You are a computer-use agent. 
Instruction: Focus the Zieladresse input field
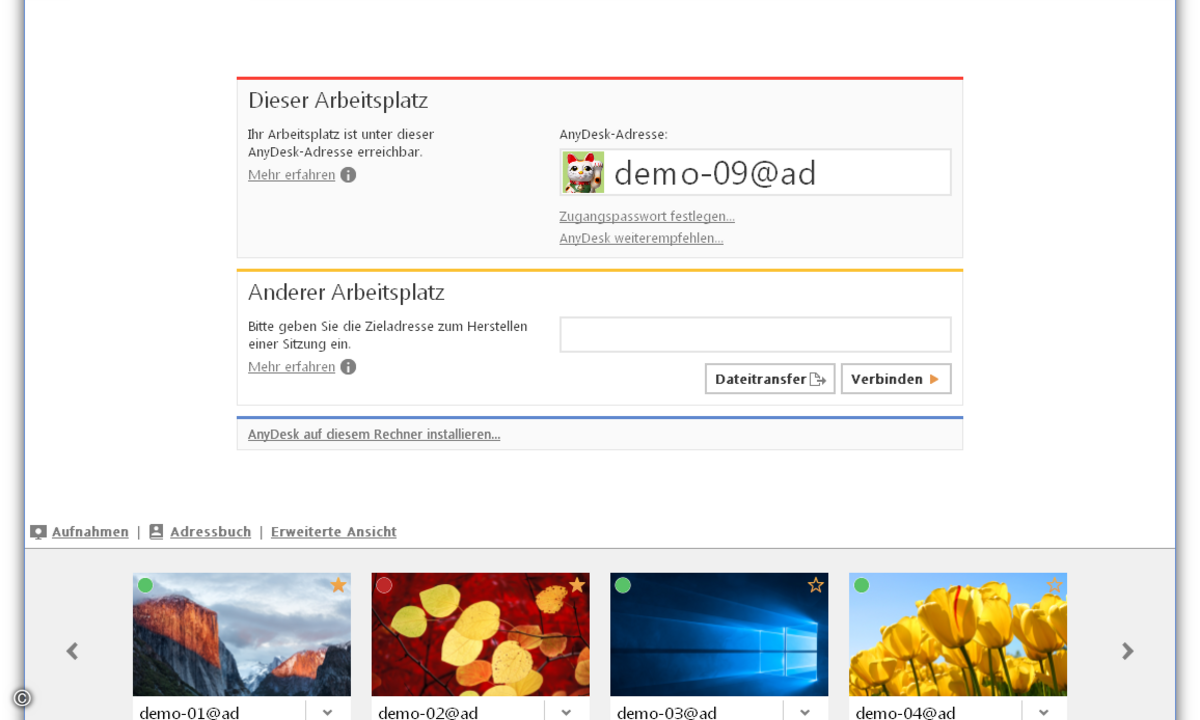coord(755,335)
